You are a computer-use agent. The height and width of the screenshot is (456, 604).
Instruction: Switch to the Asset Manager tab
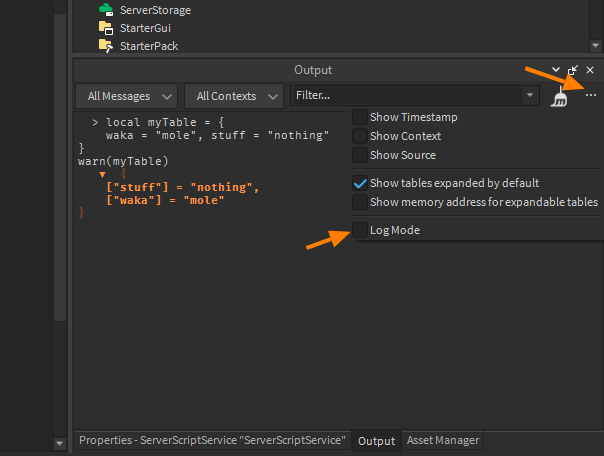[442, 440]
